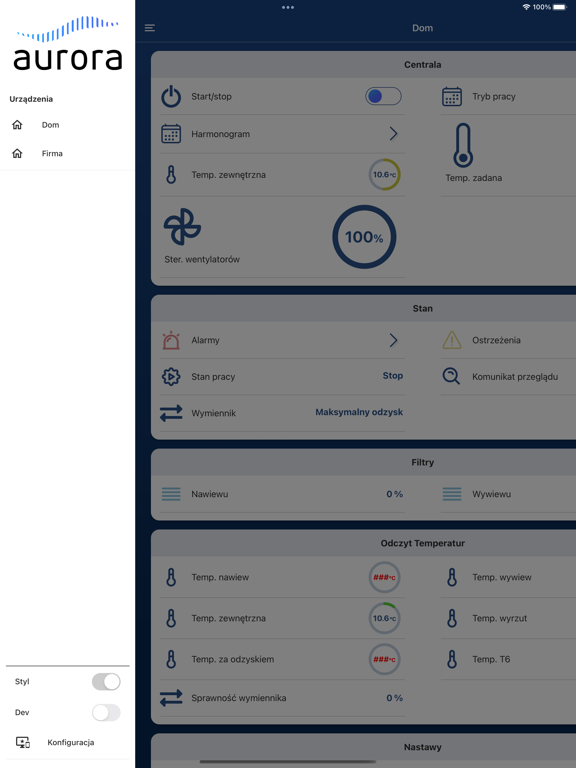Click the aurora logo
Viewport: 576px width, 768px height.
click(68, 43)
